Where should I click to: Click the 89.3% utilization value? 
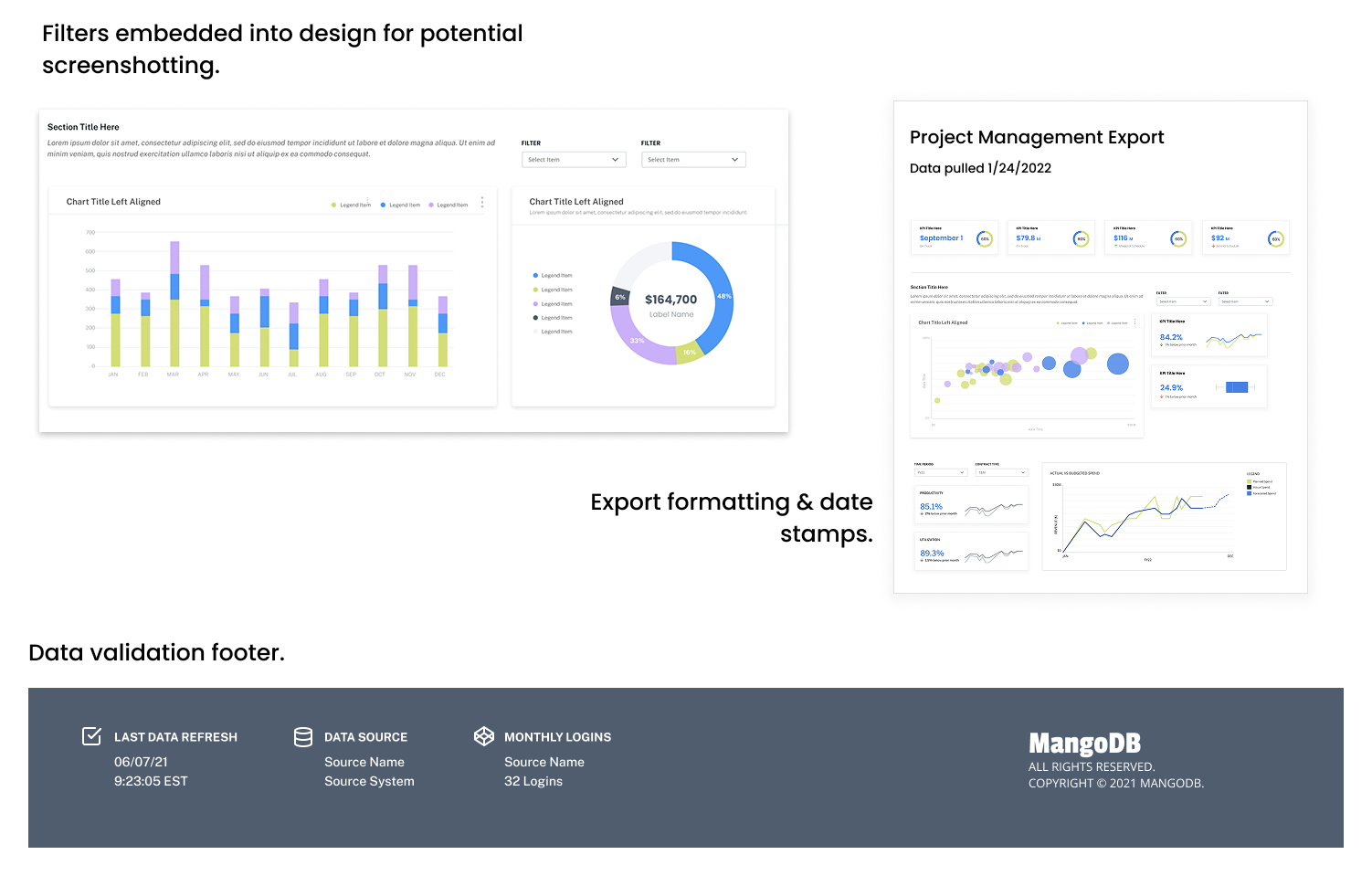coord(932,553)
